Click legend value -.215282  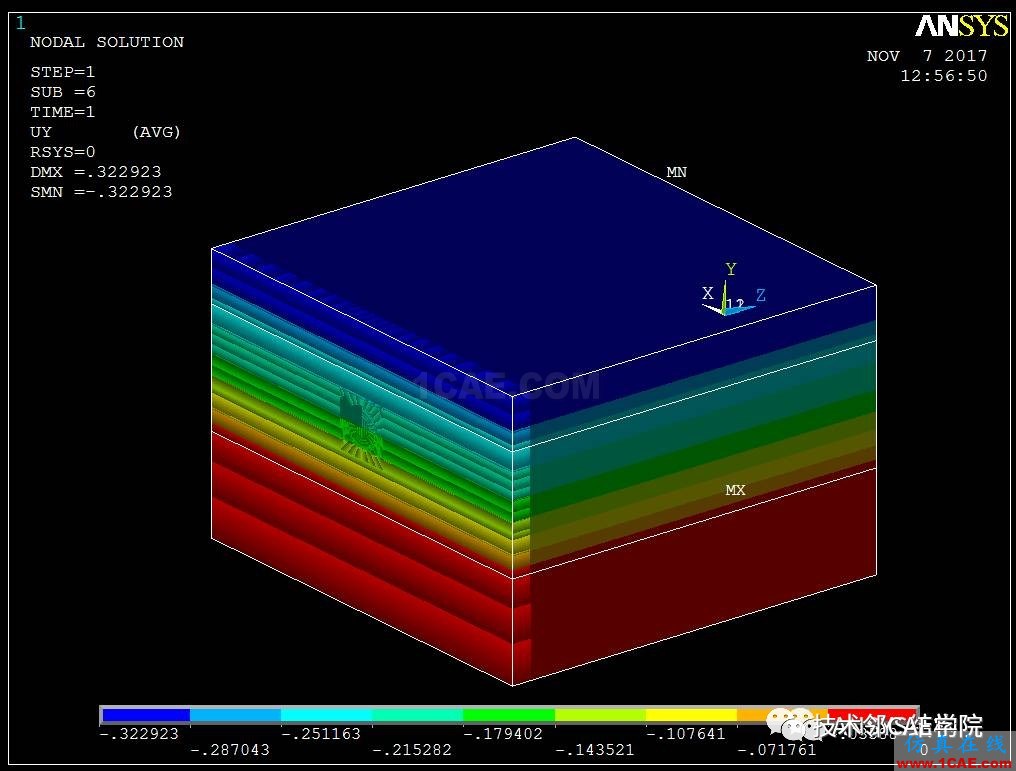[x=412, y=750]
